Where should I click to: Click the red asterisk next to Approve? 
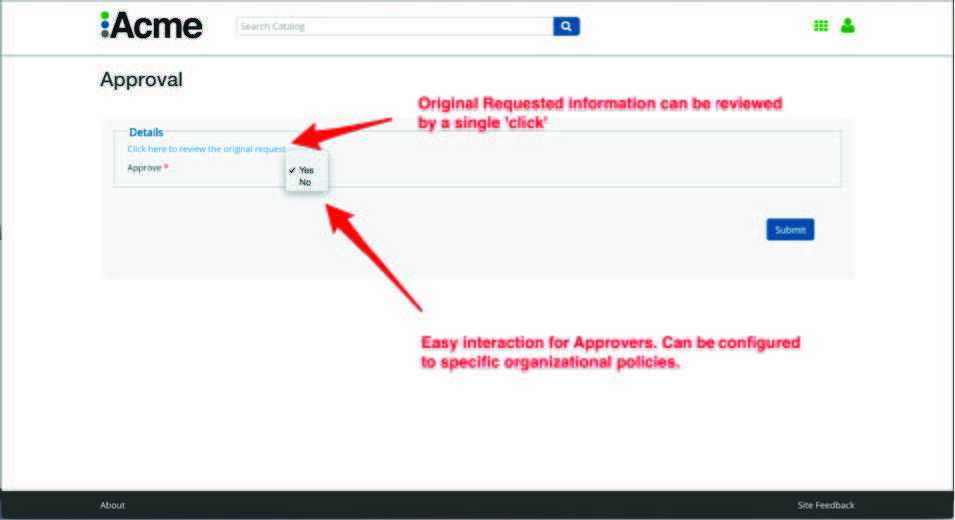coord(166,167)
